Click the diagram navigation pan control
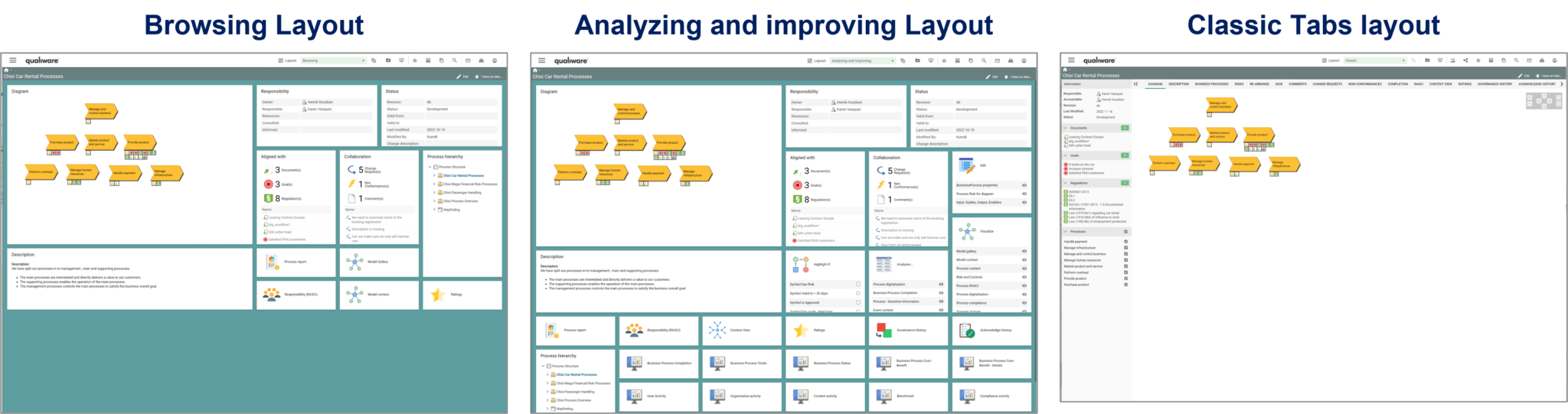Image resolution: width=1568 pixels, height=414 pixels. tap(1543, 101)
